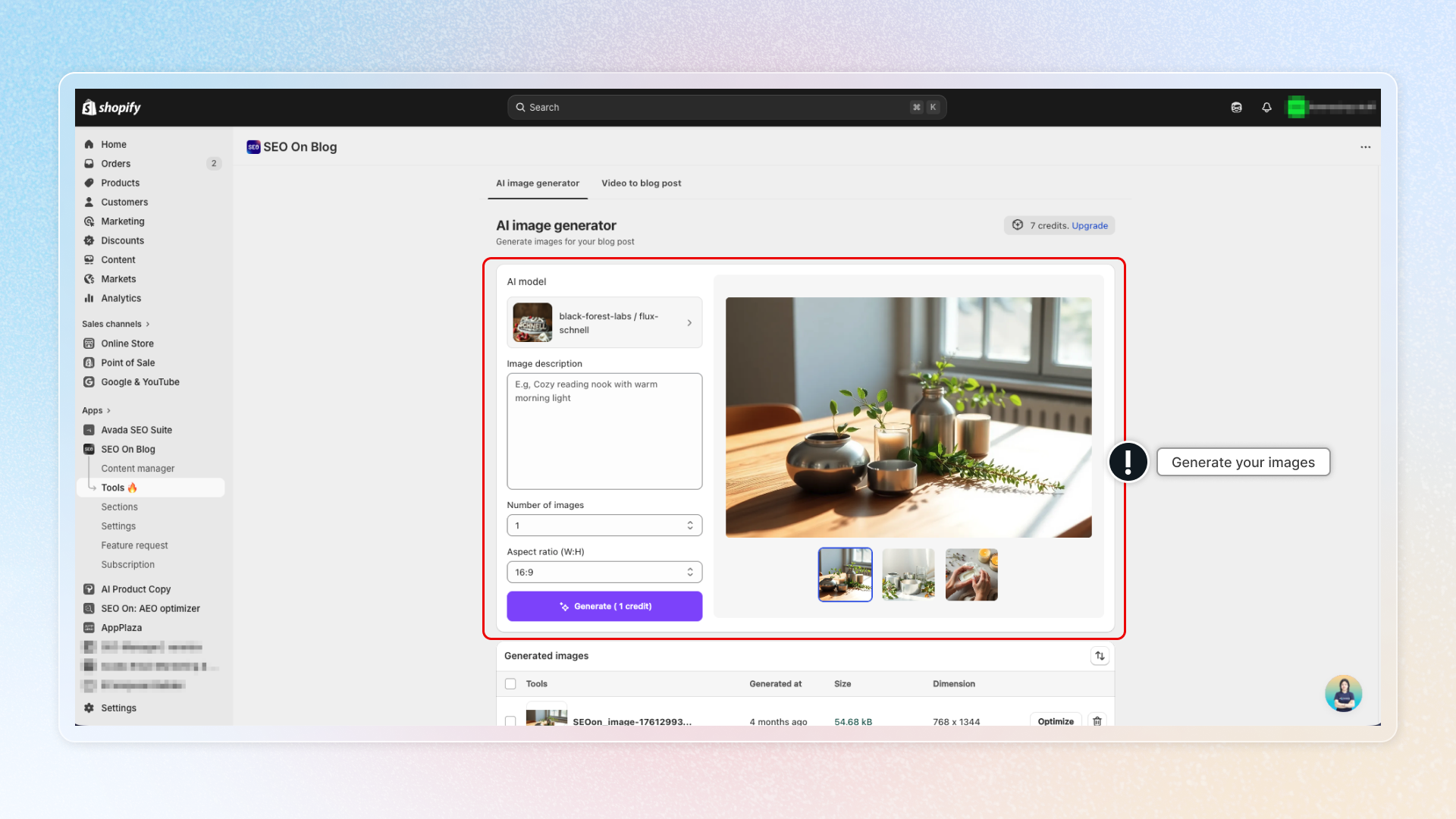Toggle the select-all checkbox in table header
This screenshot has width=1456, height=819.
point(510,684)
